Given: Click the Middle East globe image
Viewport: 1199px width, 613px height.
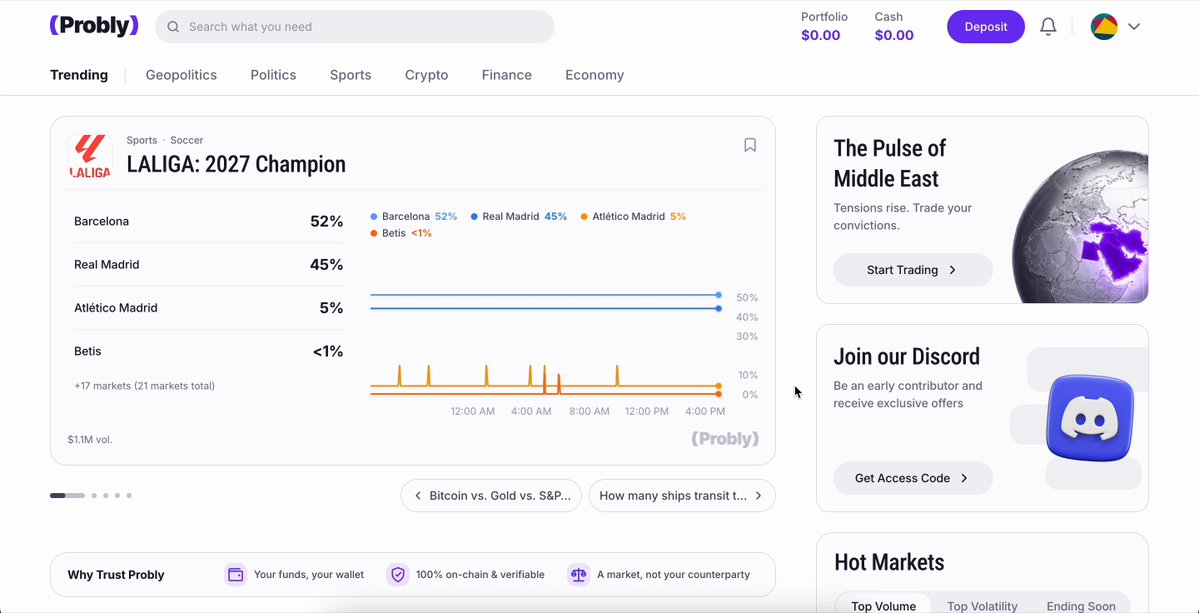Looking at the screenshot, I should click(x=1080, y=227).
